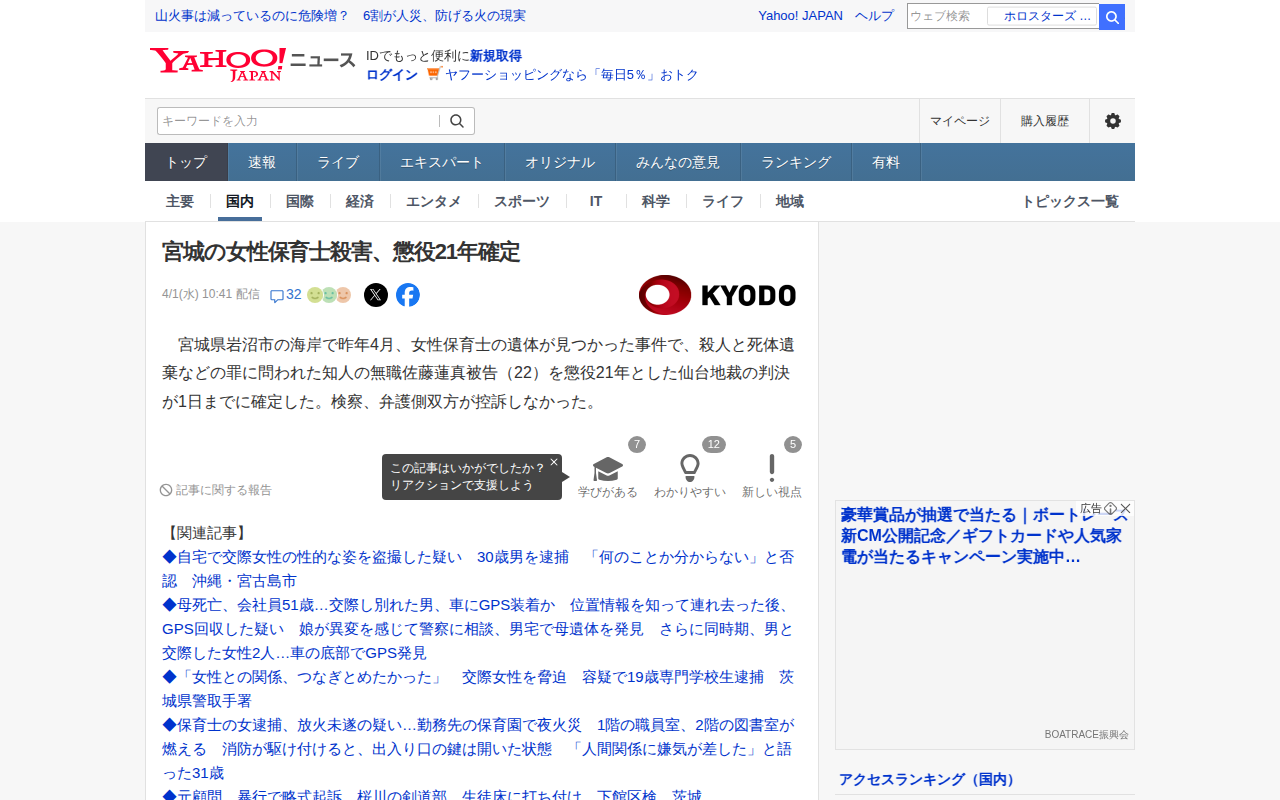This screenshot has width=1280, height=800.
Task: Close the reaction tooltip popup
Action: coord(554,462)
